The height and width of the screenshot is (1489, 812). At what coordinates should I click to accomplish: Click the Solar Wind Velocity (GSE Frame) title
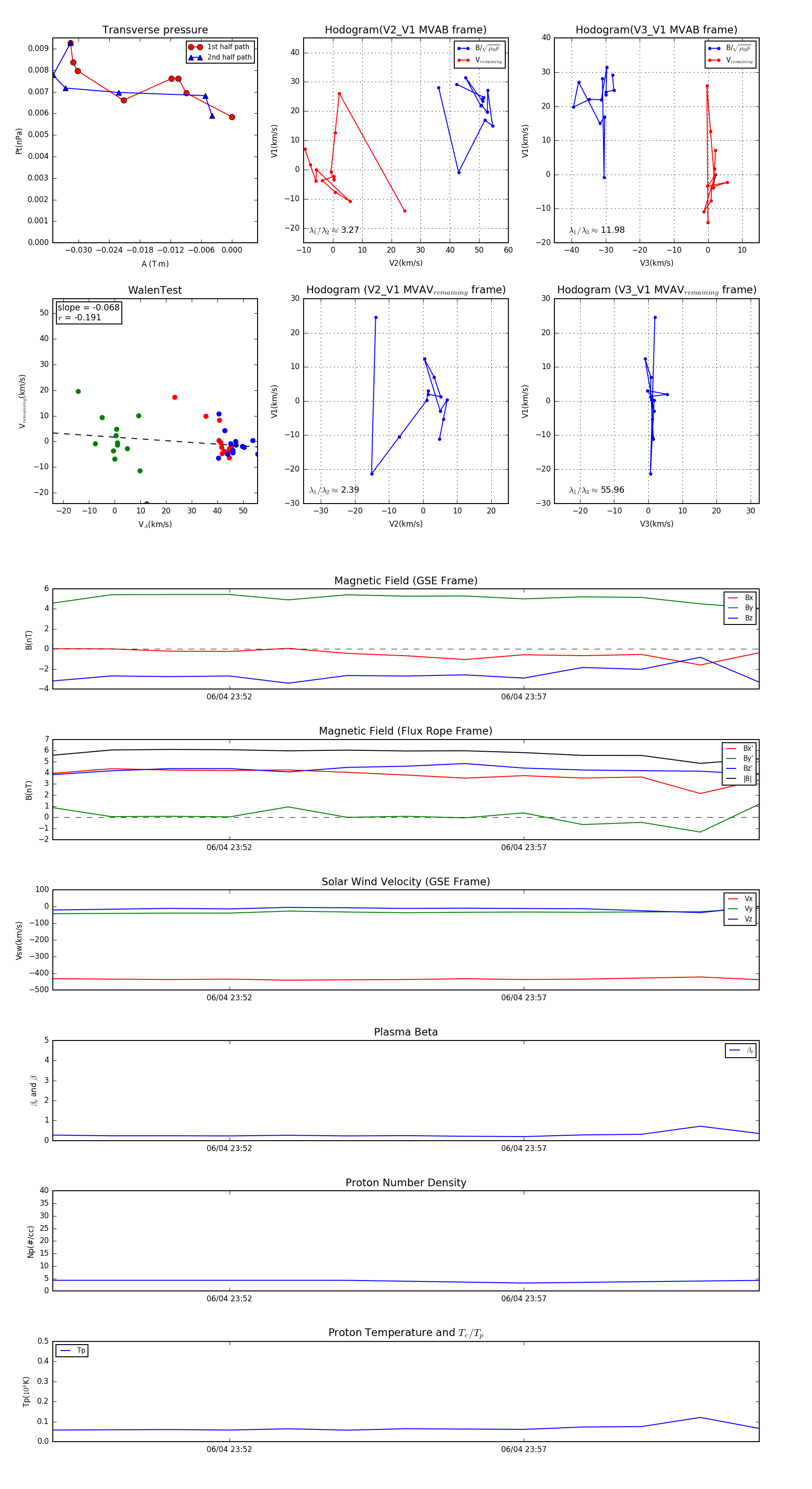405,882
